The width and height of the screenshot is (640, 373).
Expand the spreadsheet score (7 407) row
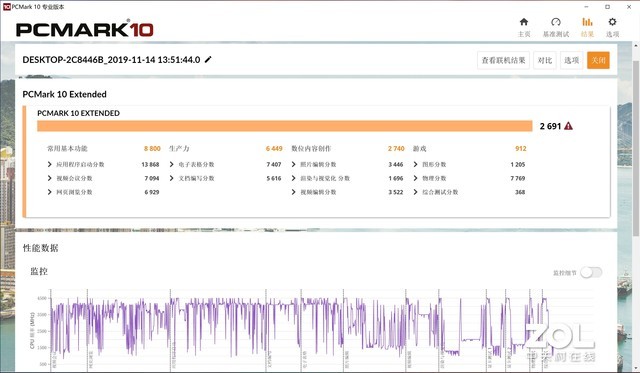coord(225,164)
